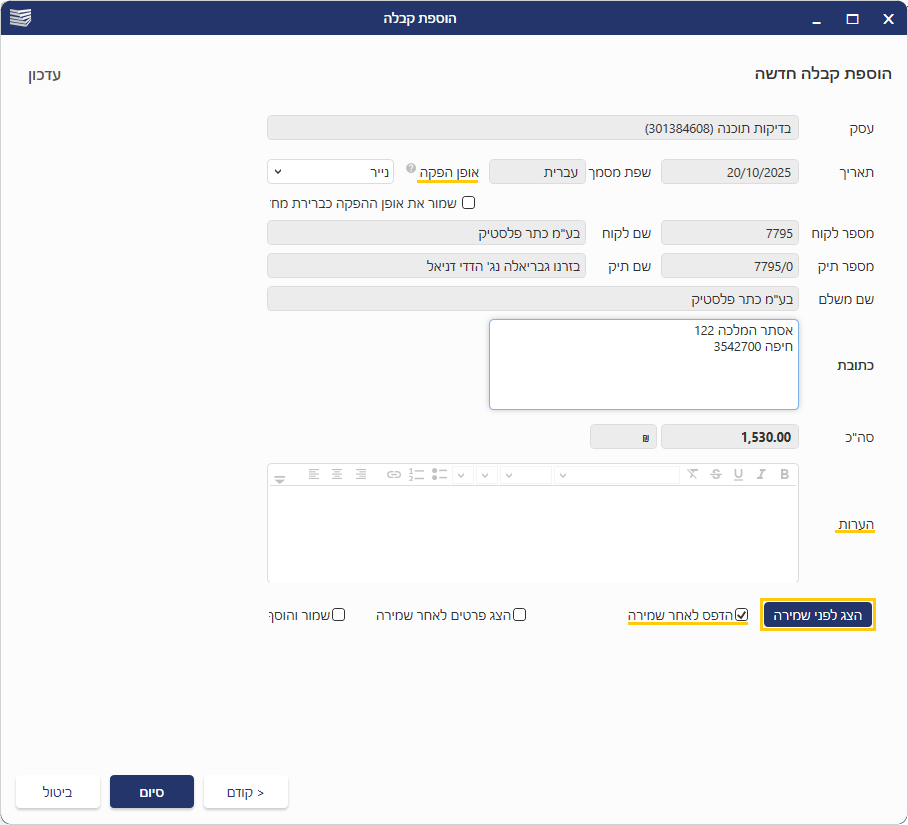
Task: Insert a hyperlink in notes
Action: pyautogui.click(x=394, y=474)
